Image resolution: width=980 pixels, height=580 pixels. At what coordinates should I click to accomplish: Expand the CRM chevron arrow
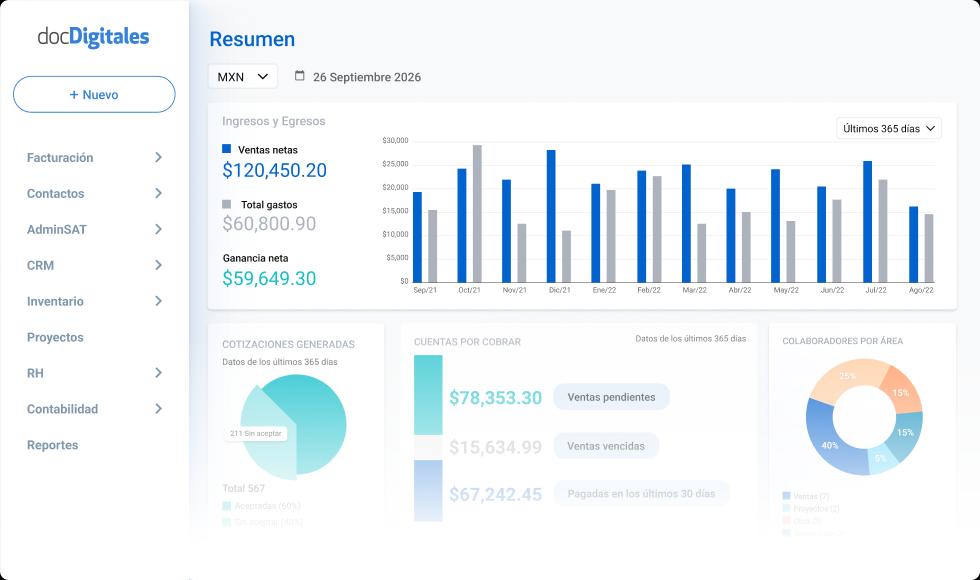coord(158,265)
